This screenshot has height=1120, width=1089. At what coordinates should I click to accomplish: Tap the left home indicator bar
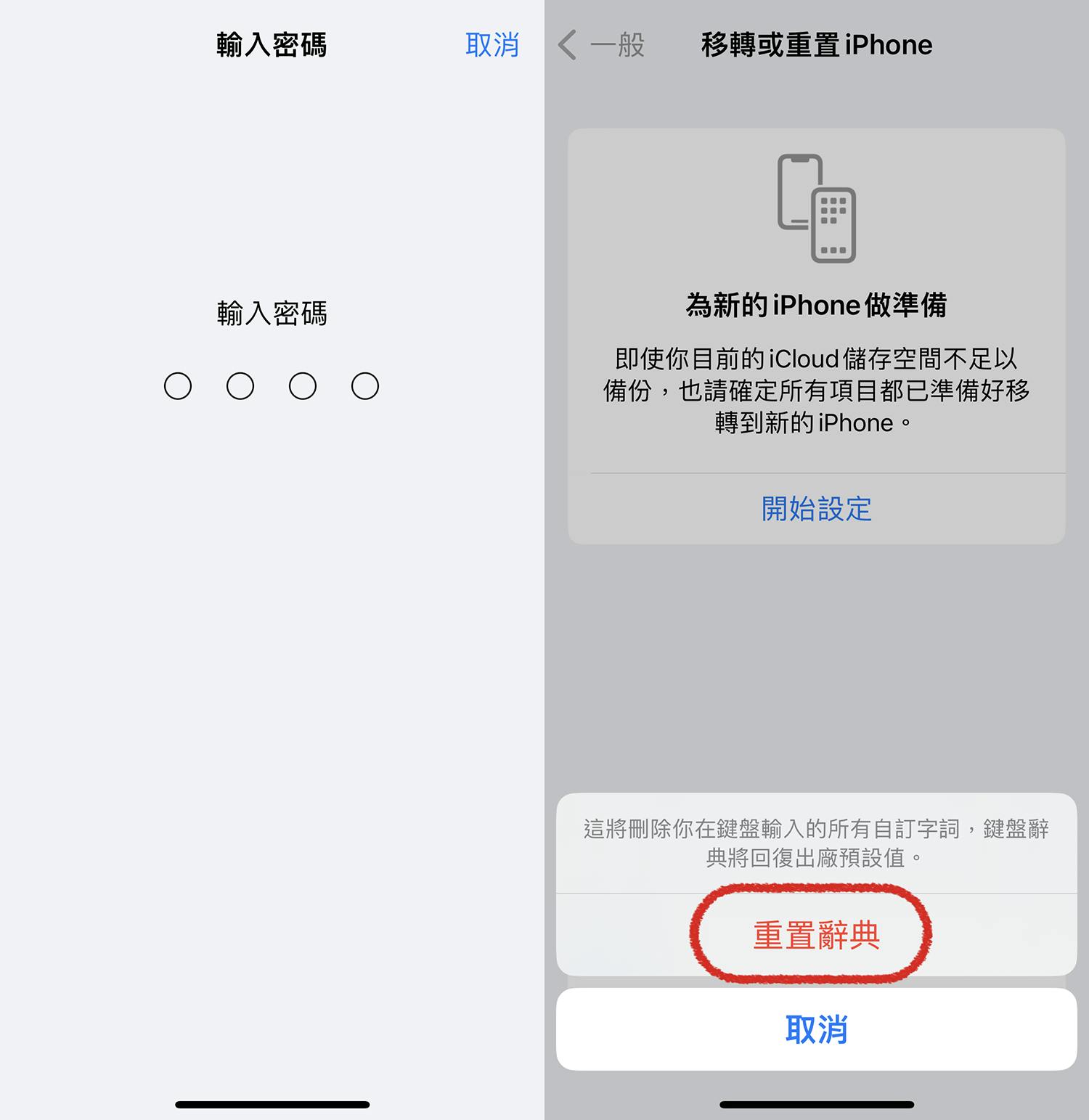click(272, 1105)
